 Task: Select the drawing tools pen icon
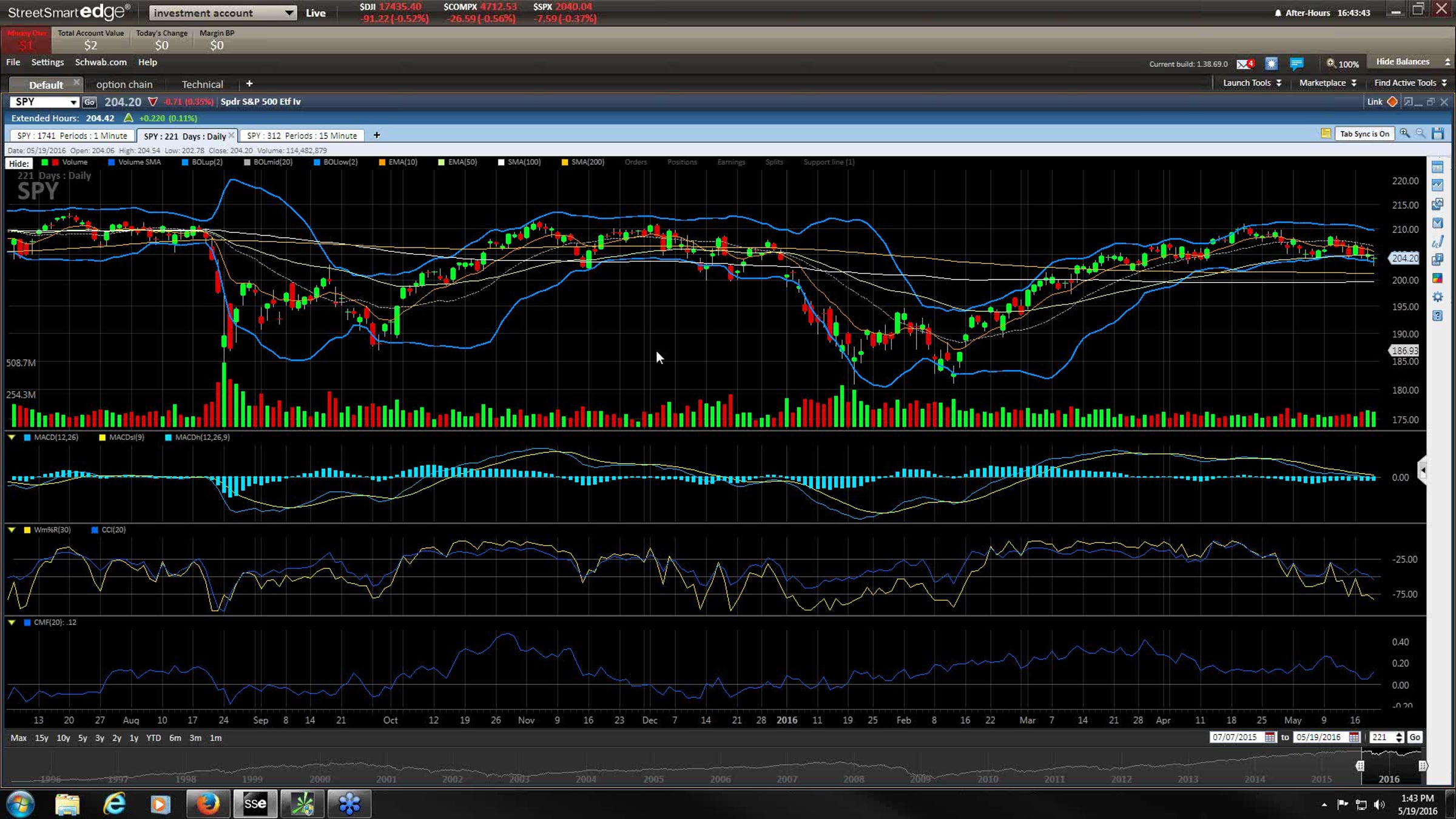pyautogui.click(x=1437, y=242)
